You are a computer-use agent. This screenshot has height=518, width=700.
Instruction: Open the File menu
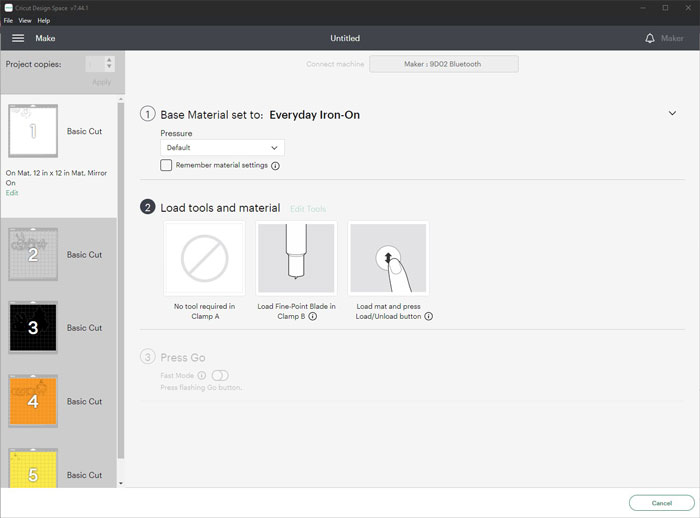[8, 21]
